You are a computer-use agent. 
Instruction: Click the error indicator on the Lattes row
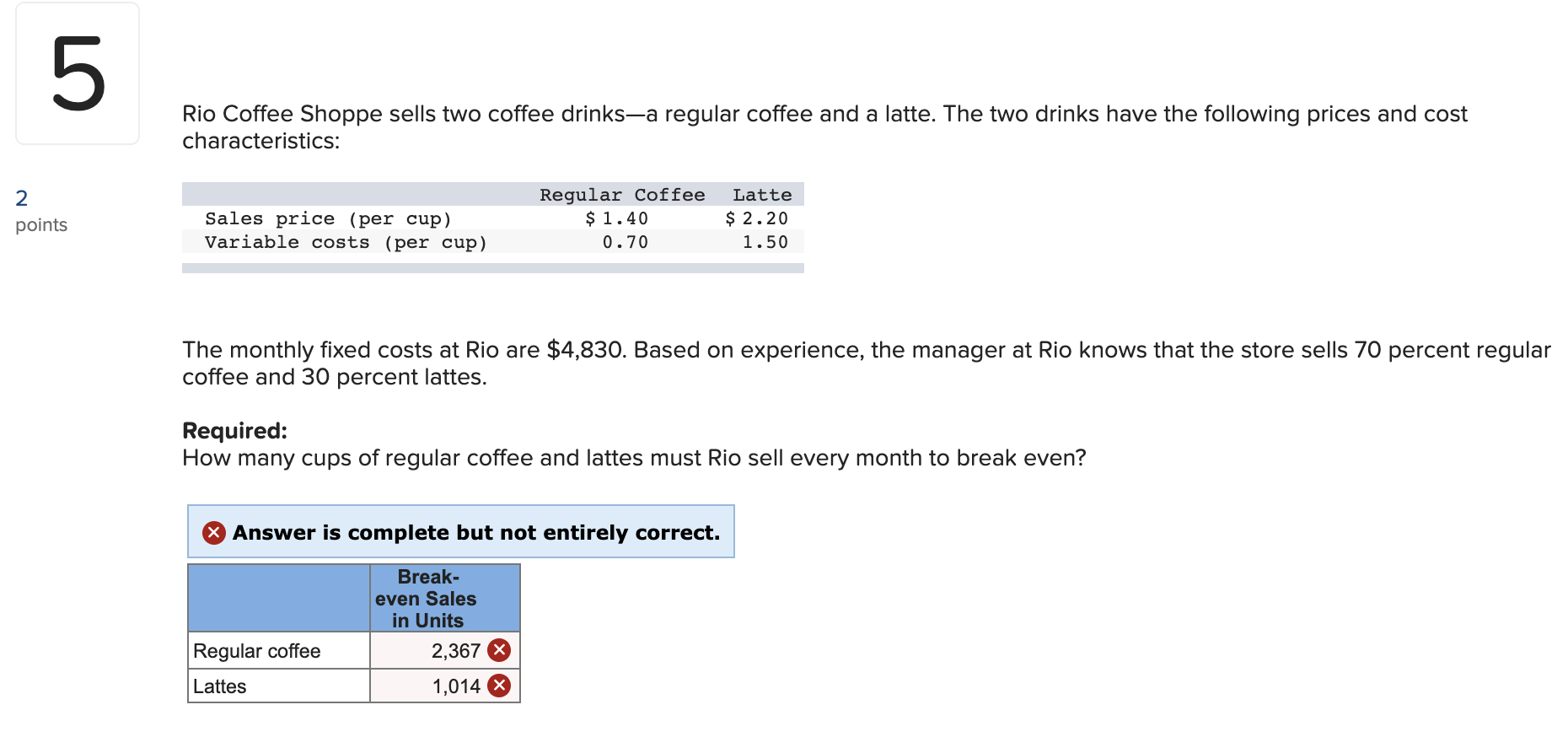coord(501,686)
